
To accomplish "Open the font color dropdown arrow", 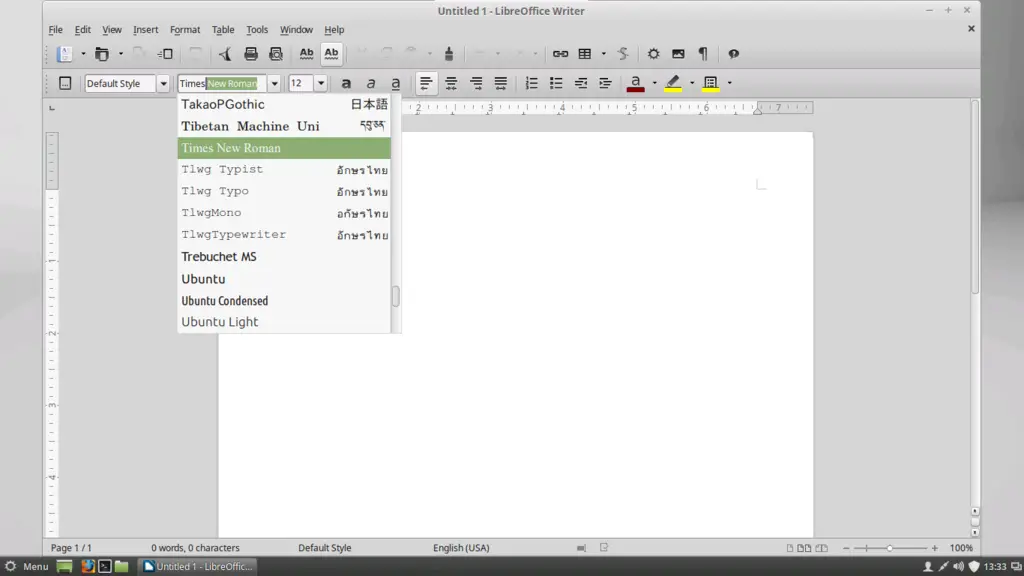I will click(654, 83).
